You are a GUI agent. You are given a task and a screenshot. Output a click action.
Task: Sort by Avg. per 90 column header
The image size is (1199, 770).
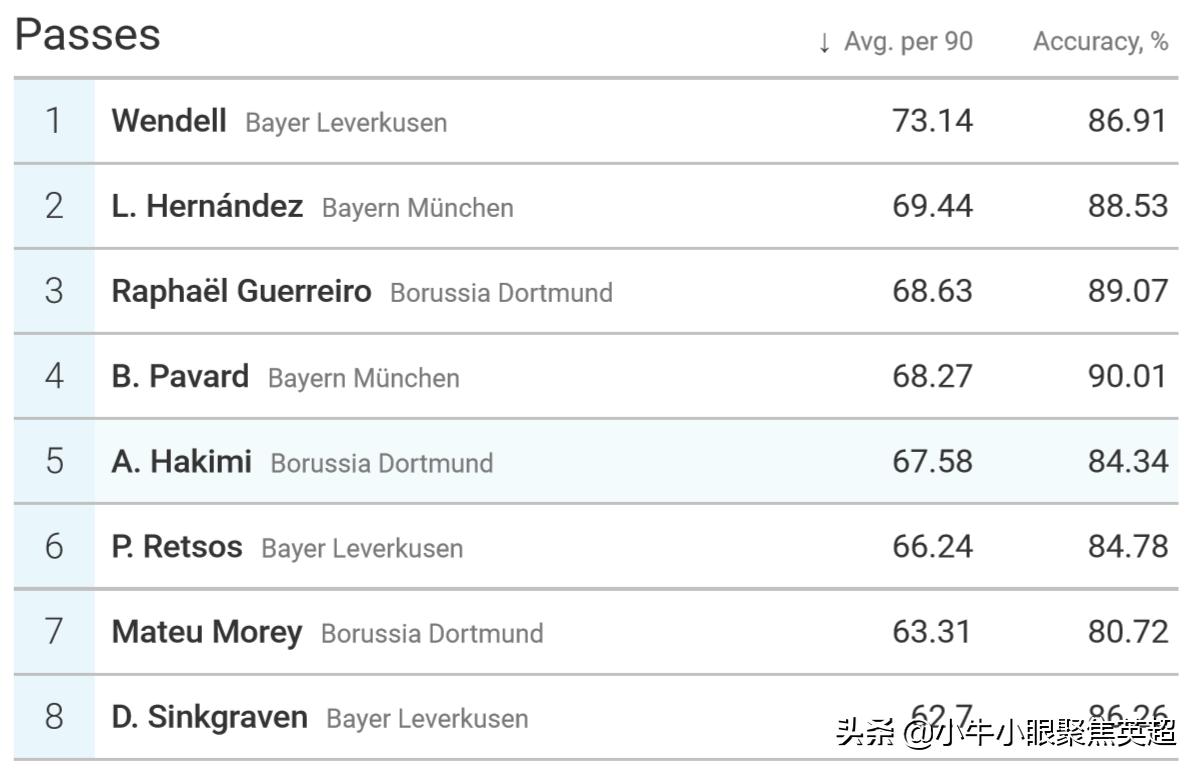(x=908, y=42)
